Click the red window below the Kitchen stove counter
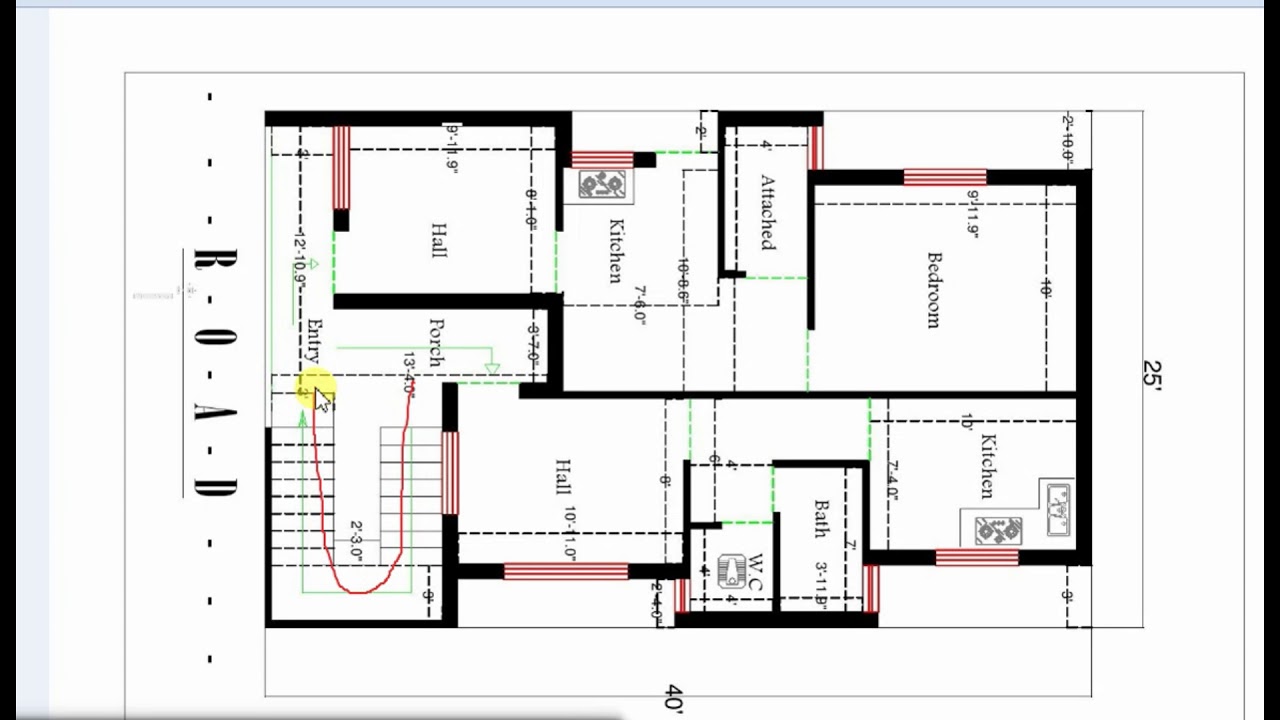 [x=976, y=557]
